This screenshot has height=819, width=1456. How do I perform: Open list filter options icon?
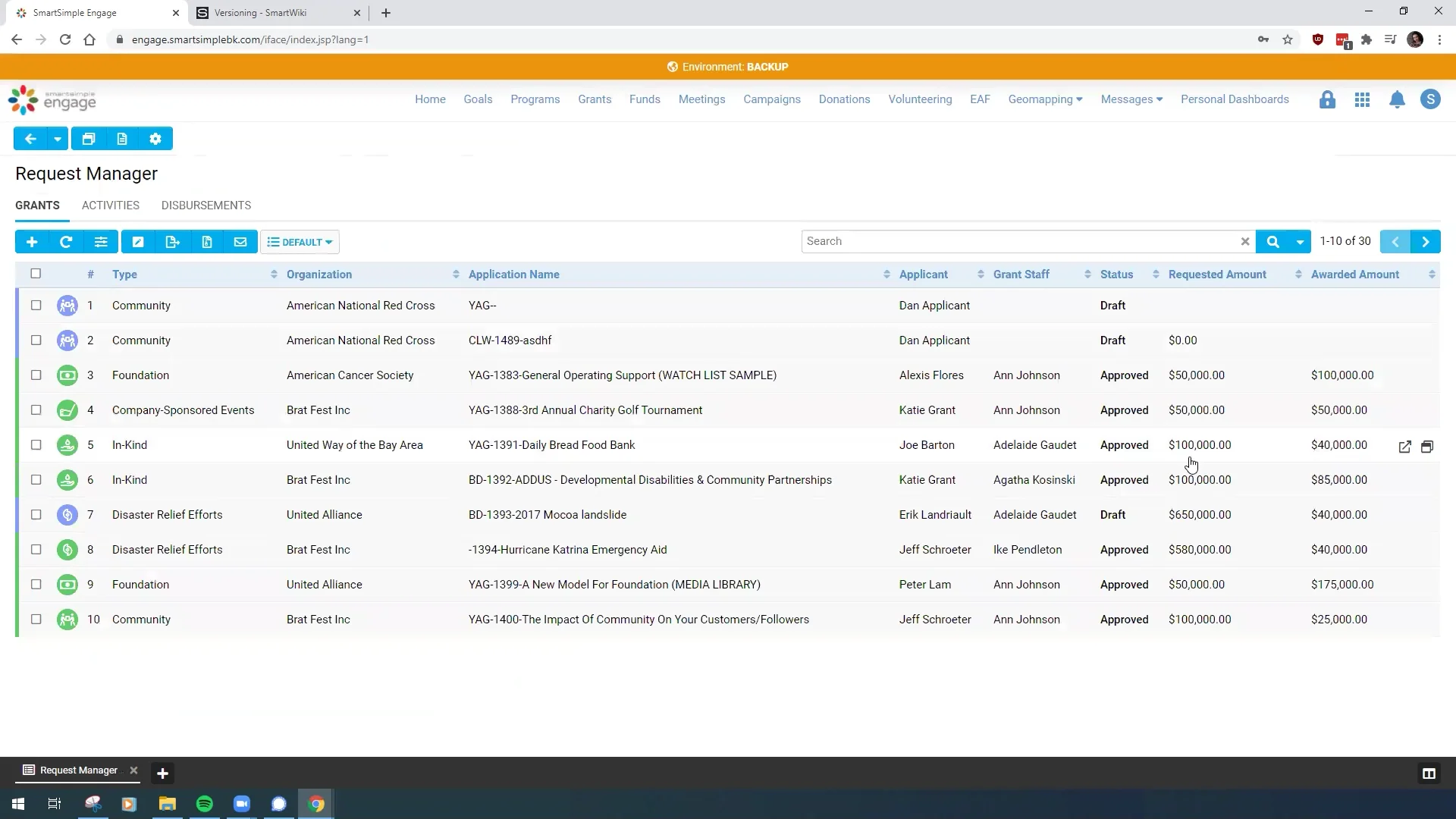(x=102, y=241)
